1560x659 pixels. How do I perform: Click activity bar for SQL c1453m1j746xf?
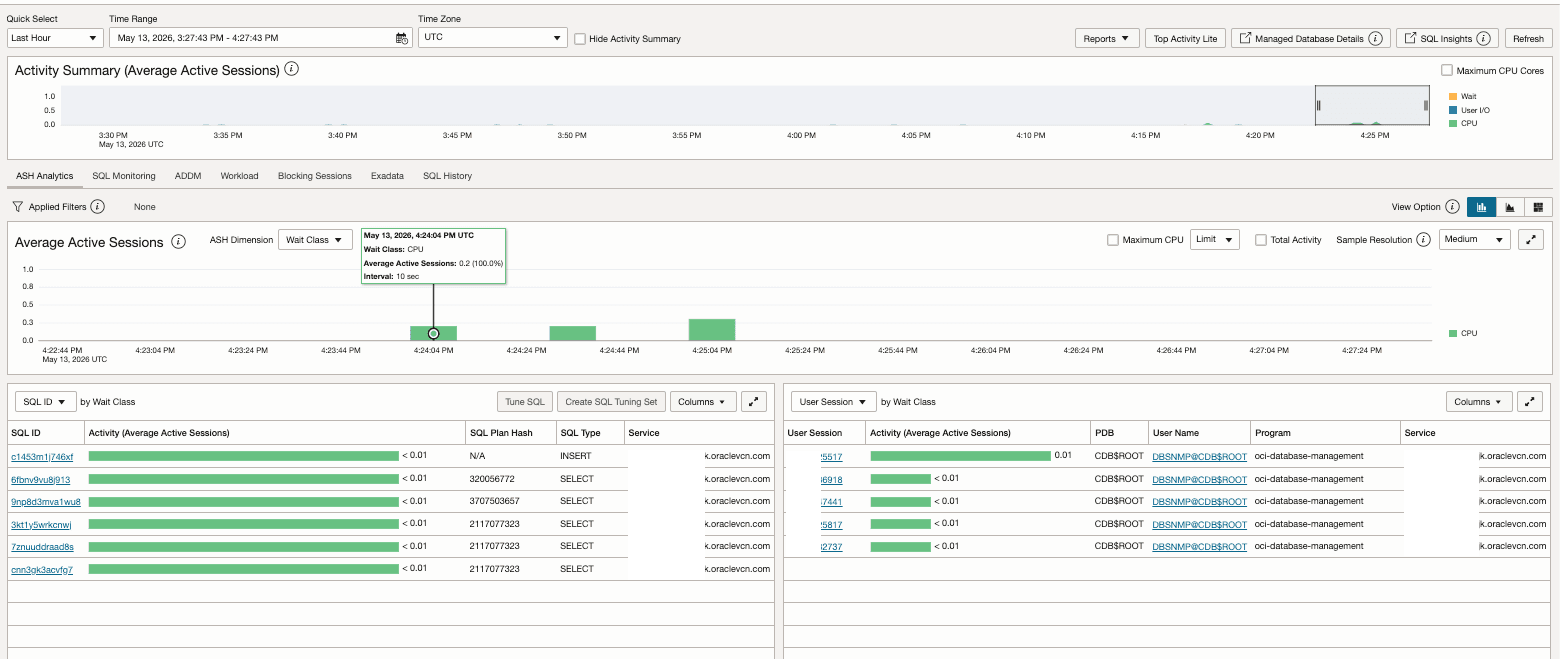tap(244, 456)
